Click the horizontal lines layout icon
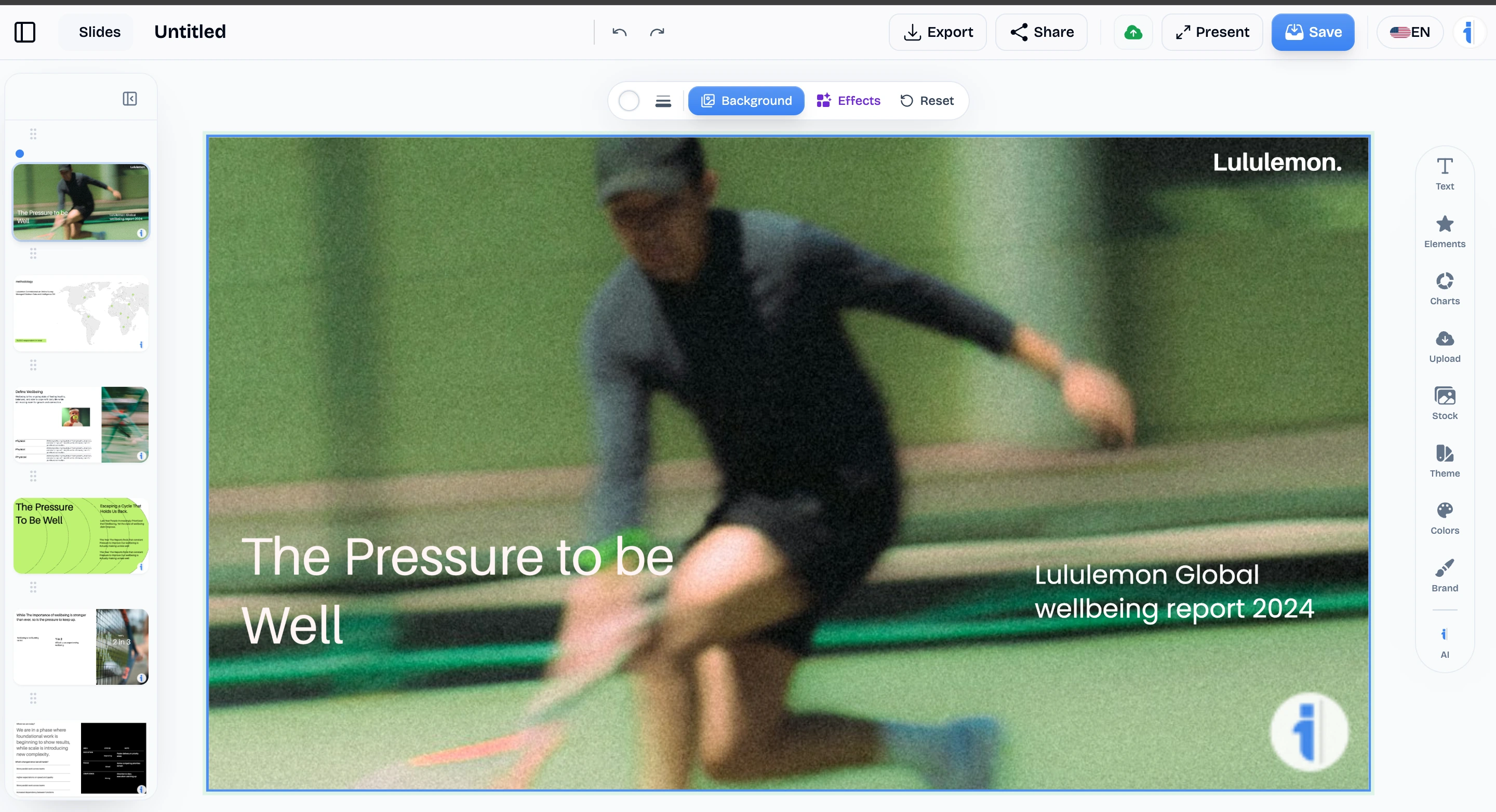The image size is (1496, 812). [x=663, y=101]
